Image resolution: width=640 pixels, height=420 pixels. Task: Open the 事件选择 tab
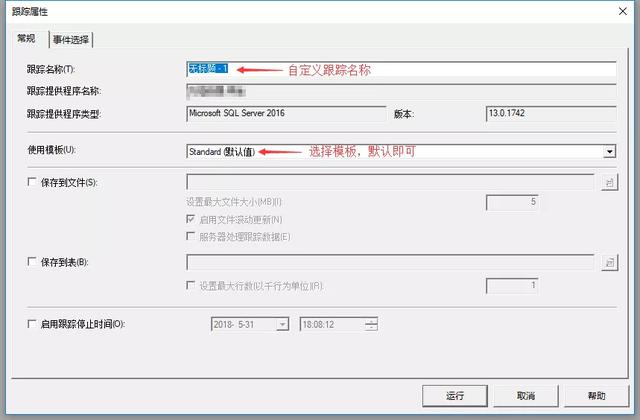[71, 40]
